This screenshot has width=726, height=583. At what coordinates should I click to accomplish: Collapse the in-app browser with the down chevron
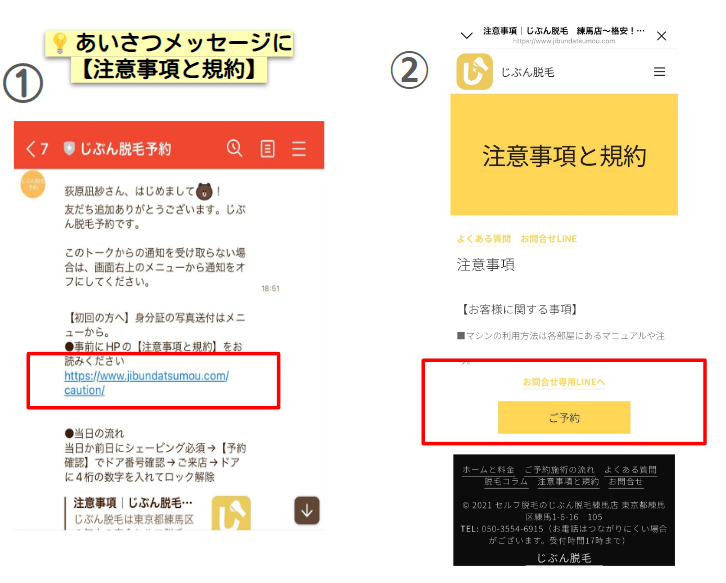pyautogui.click(x=467, y=36)
